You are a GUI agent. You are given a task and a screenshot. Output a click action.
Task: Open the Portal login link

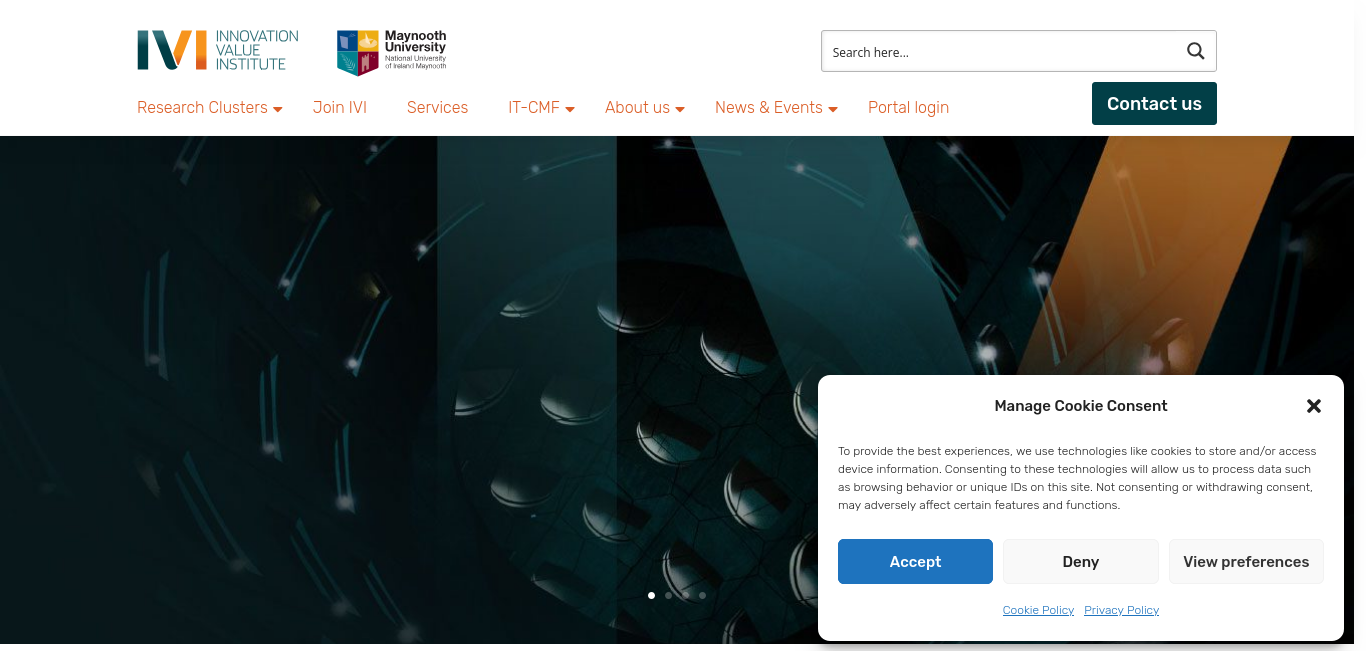[x=908, y=108]
